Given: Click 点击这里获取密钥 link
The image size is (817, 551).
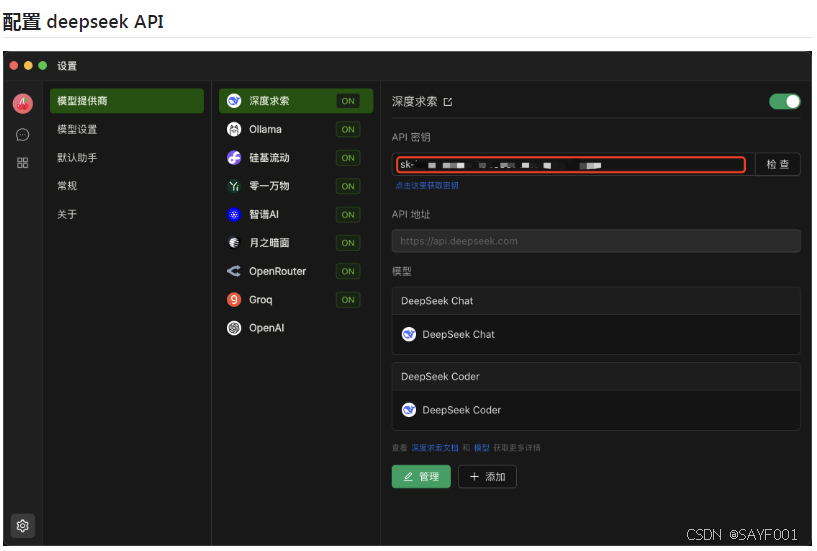Looking at the screenshot, I should coord(427,186).
